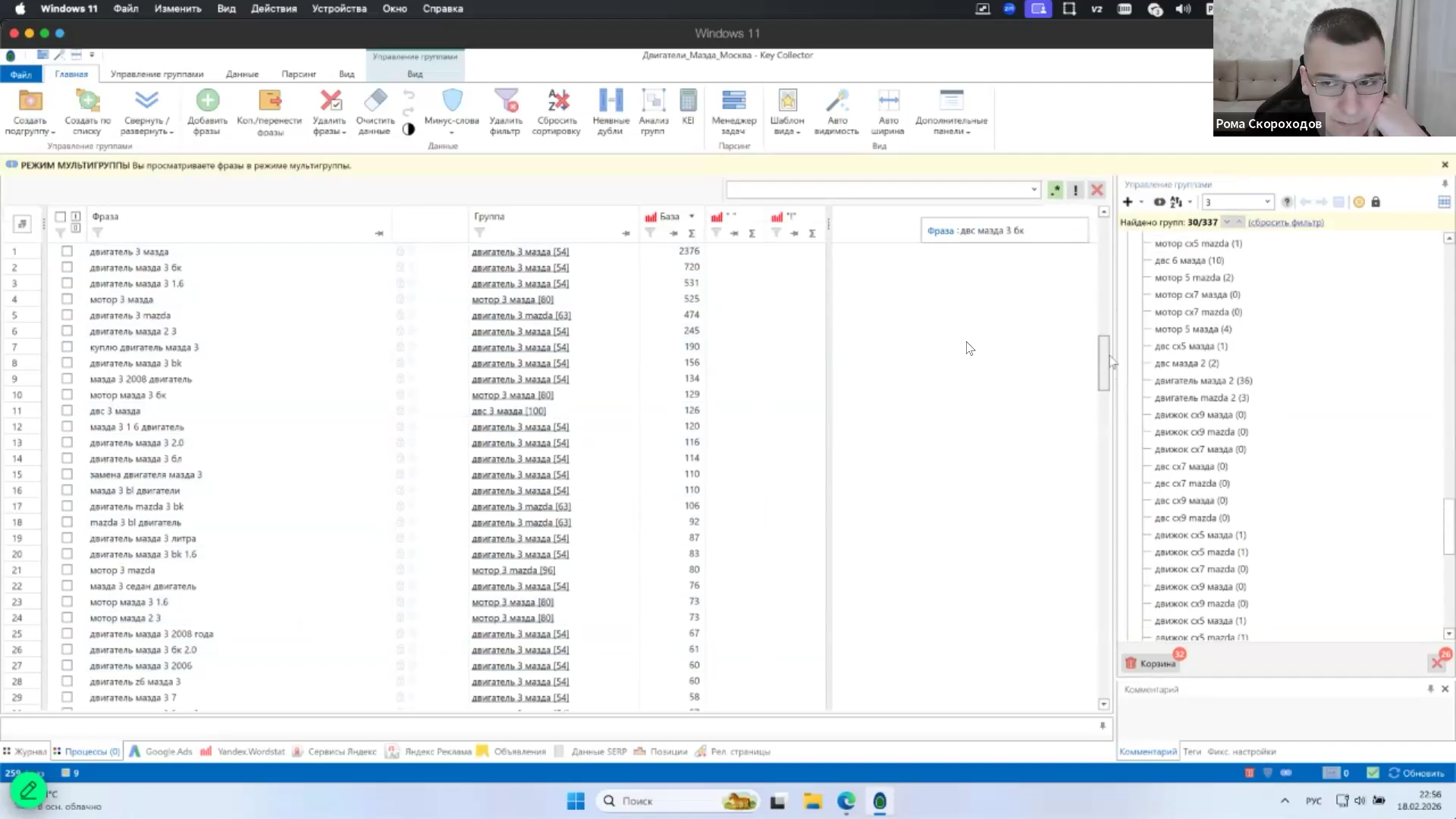Click the "сбросить фильтр" link

click(1285, 222)
